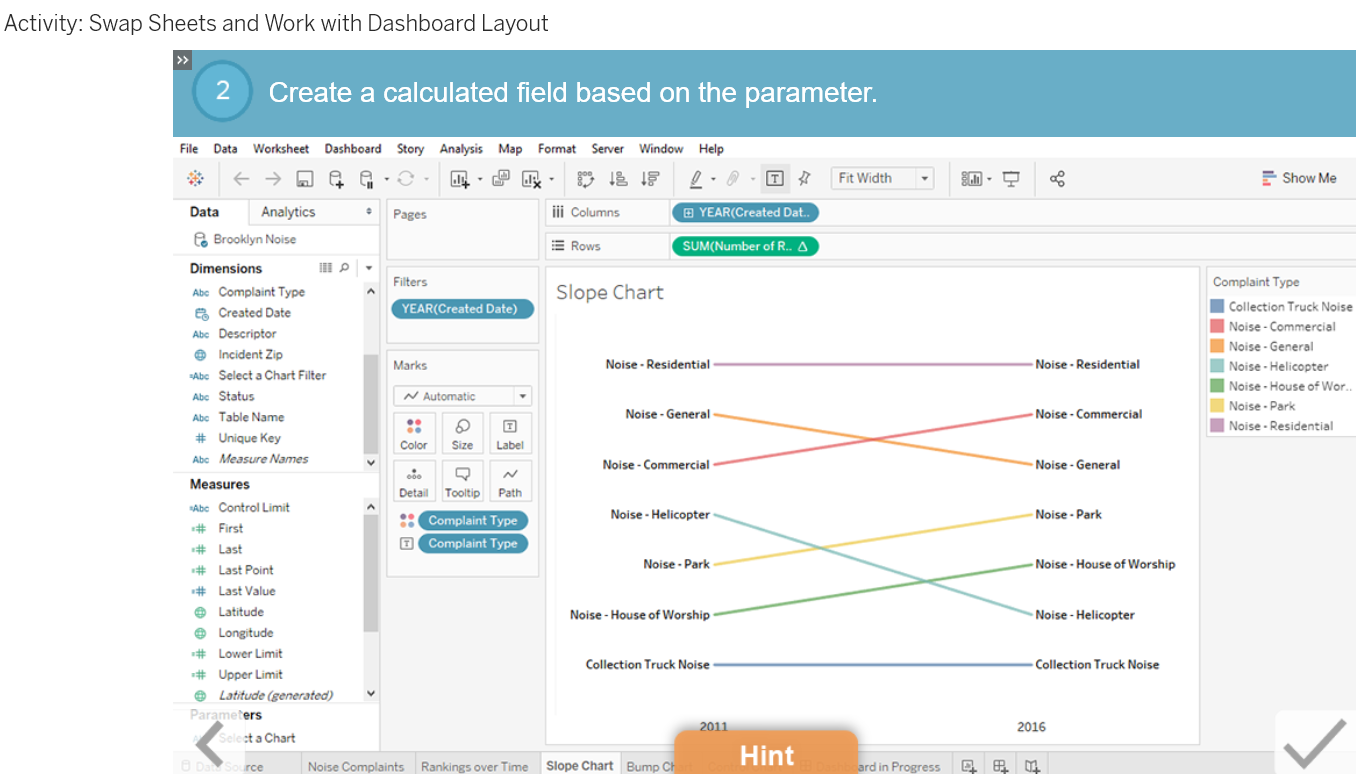Click the show/hide cards icon
1356x774 pixels.
point(971,179)
